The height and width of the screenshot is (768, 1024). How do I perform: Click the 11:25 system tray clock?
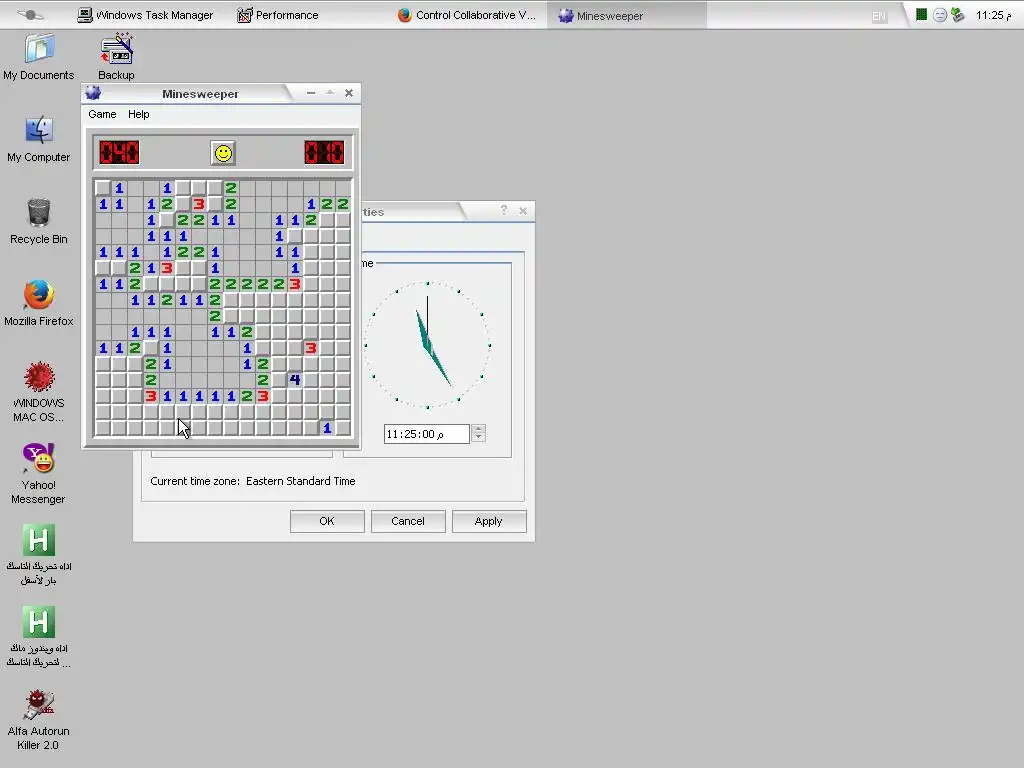click(x=993, y=15)
